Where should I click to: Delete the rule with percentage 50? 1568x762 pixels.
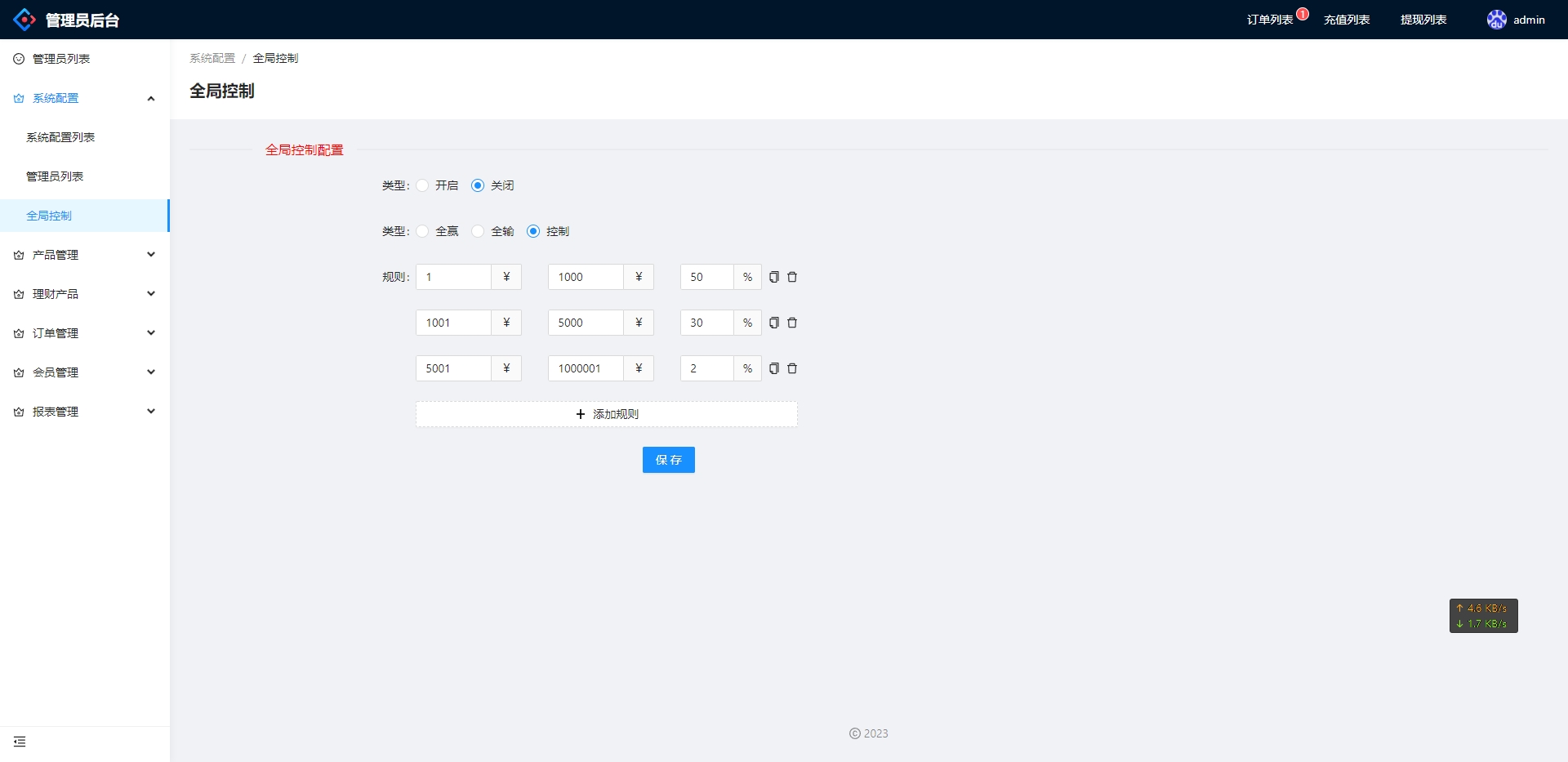(x=791, y=277)
